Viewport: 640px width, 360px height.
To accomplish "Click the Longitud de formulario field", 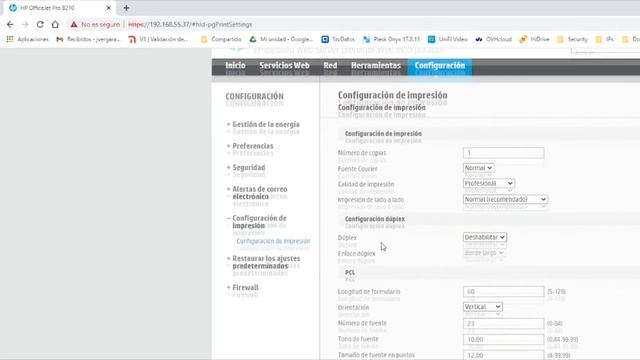I will coord(503,292).
